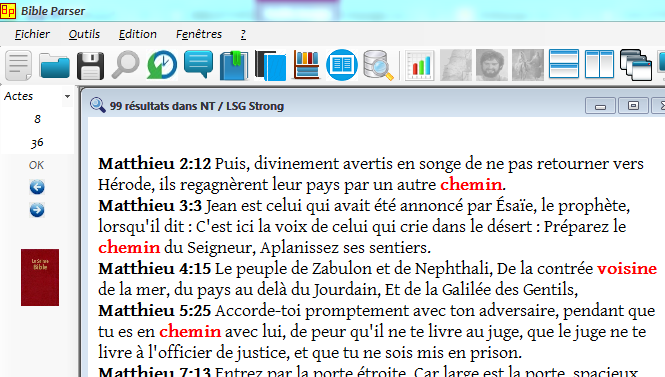This screenshot has width=665, height=377.
Task: Click the blue speech bubble comments icon
Action: [x=198, y=64]
